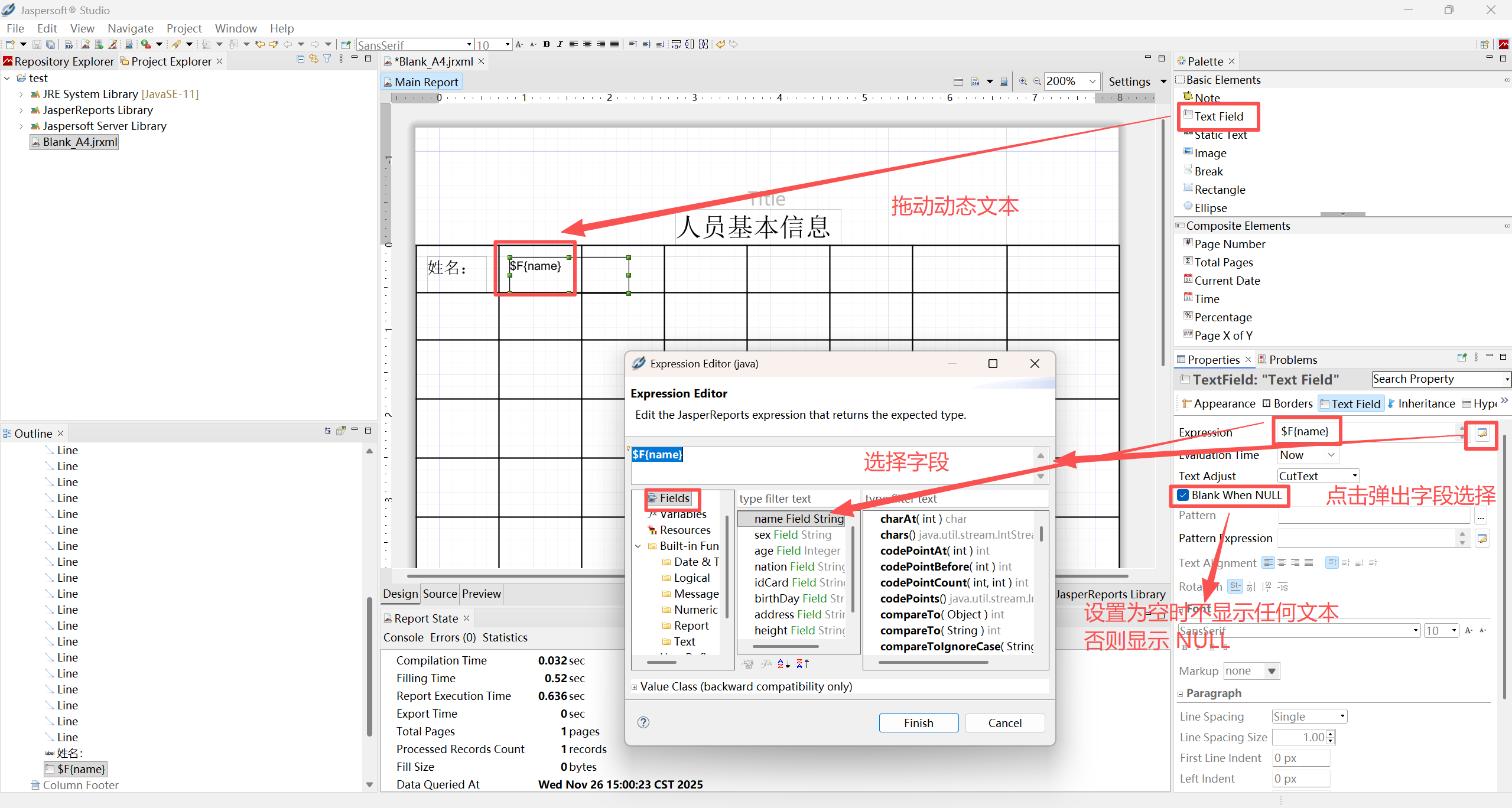This screenshot has width=1512, height=808.
Task: Click zoom in icon above report designer
Action: [1023, 82]
